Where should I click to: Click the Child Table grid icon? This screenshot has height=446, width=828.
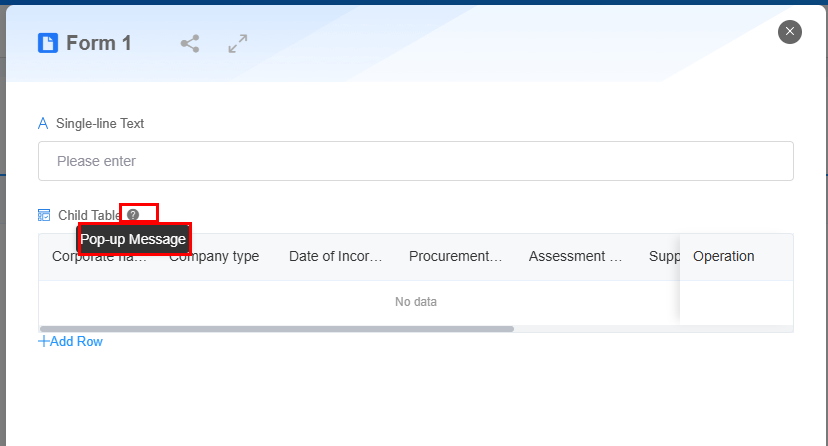tap(44, 215)
